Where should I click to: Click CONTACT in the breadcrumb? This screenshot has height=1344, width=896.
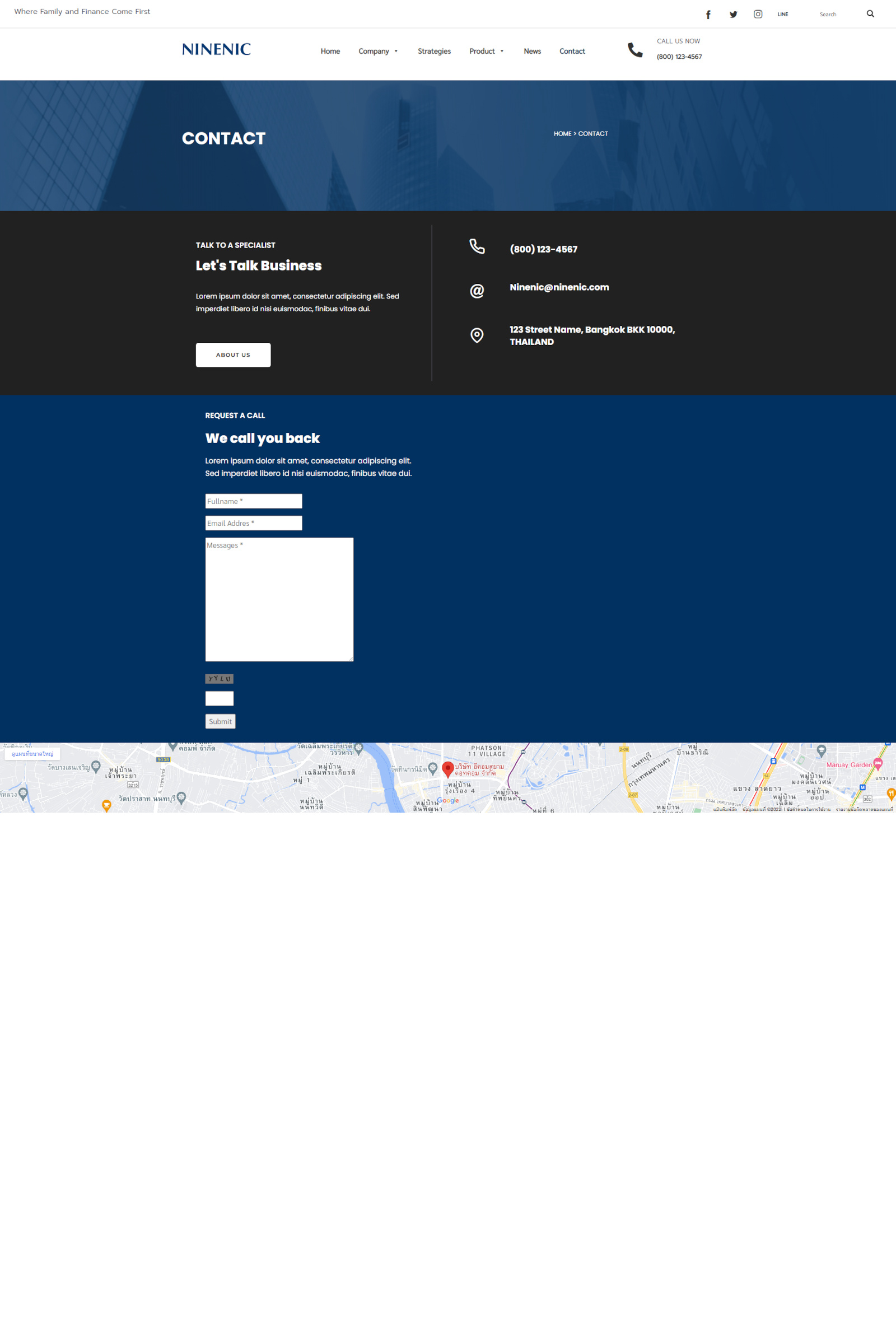point(593,134)
